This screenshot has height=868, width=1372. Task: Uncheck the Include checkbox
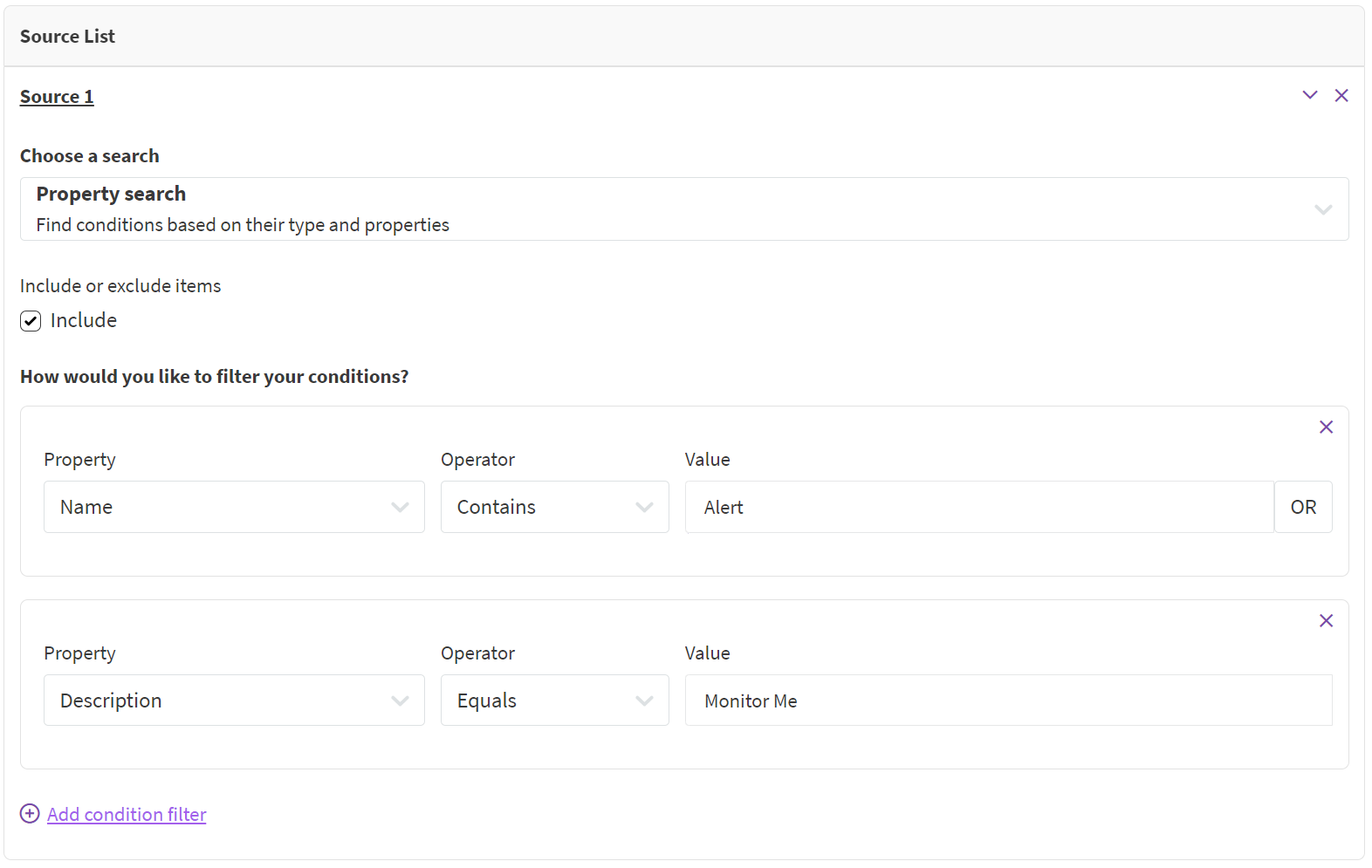[x=31, y=321]
